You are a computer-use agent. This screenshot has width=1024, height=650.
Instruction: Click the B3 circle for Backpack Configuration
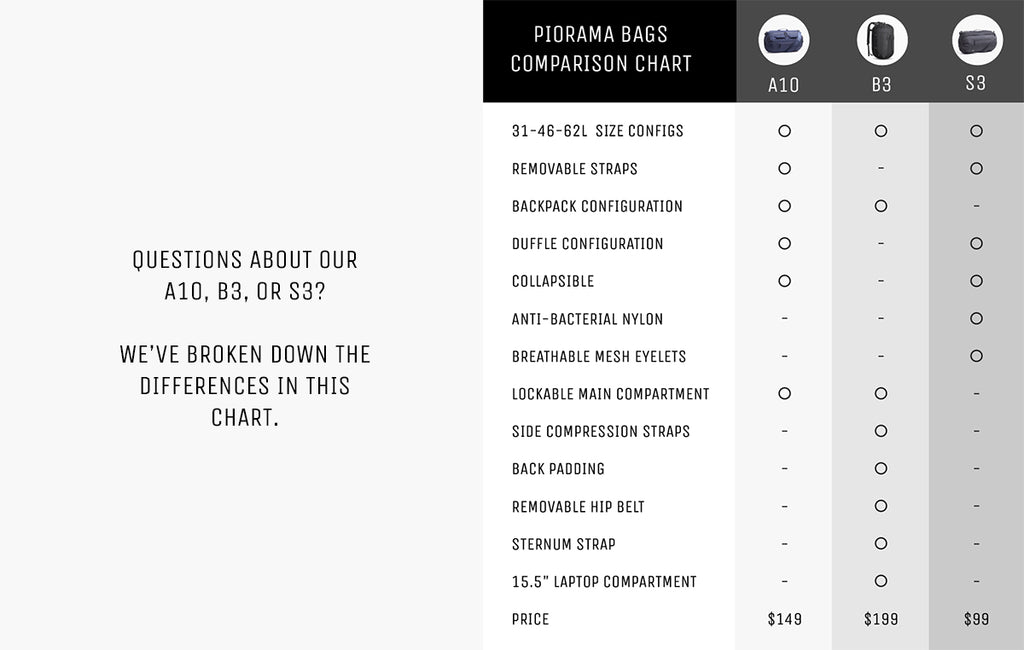(x=881, y=206)
